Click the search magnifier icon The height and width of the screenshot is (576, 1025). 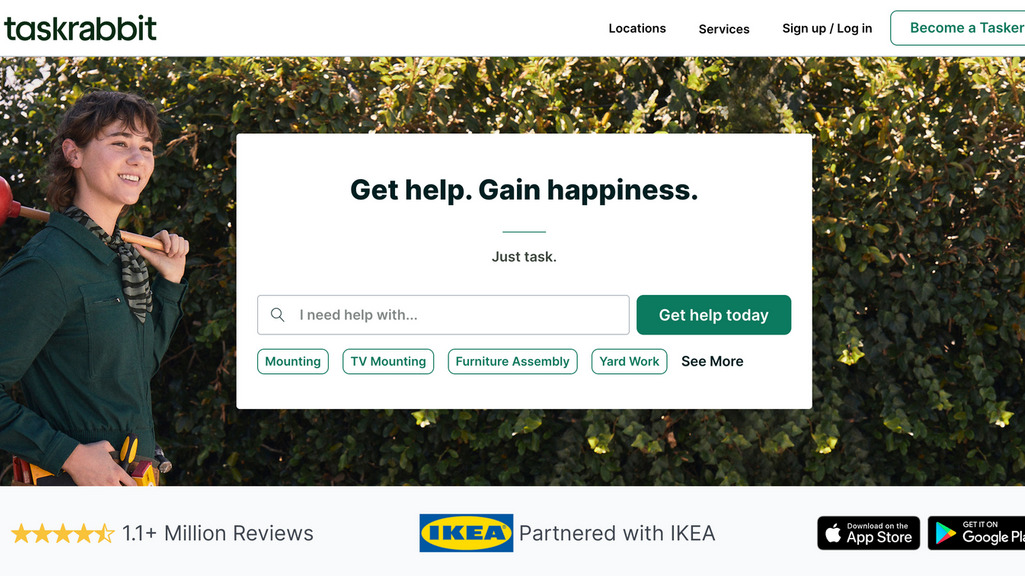[x=278, y=315]
